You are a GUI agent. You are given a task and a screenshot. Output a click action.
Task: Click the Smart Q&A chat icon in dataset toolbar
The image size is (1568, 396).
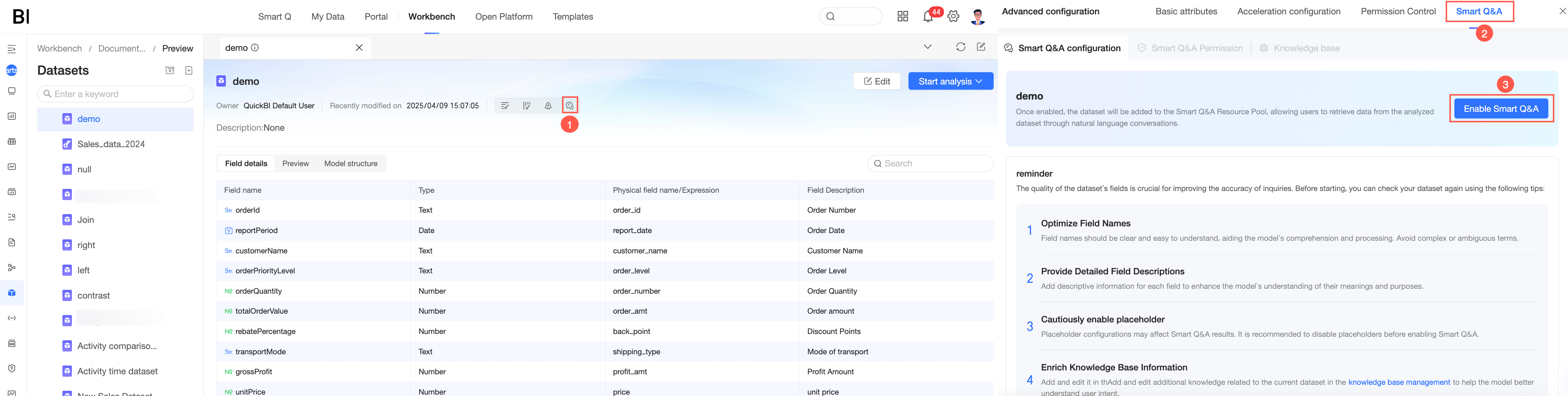tap(569, 106)
